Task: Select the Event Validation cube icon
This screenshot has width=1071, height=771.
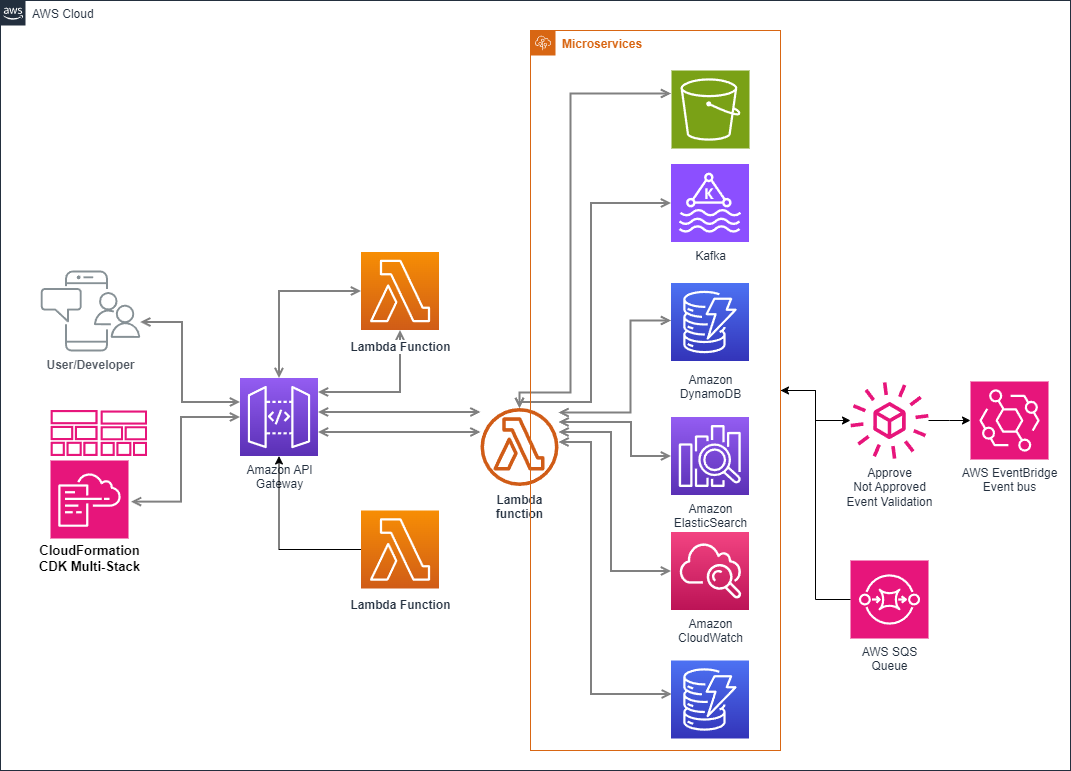Action: point(889,421)
